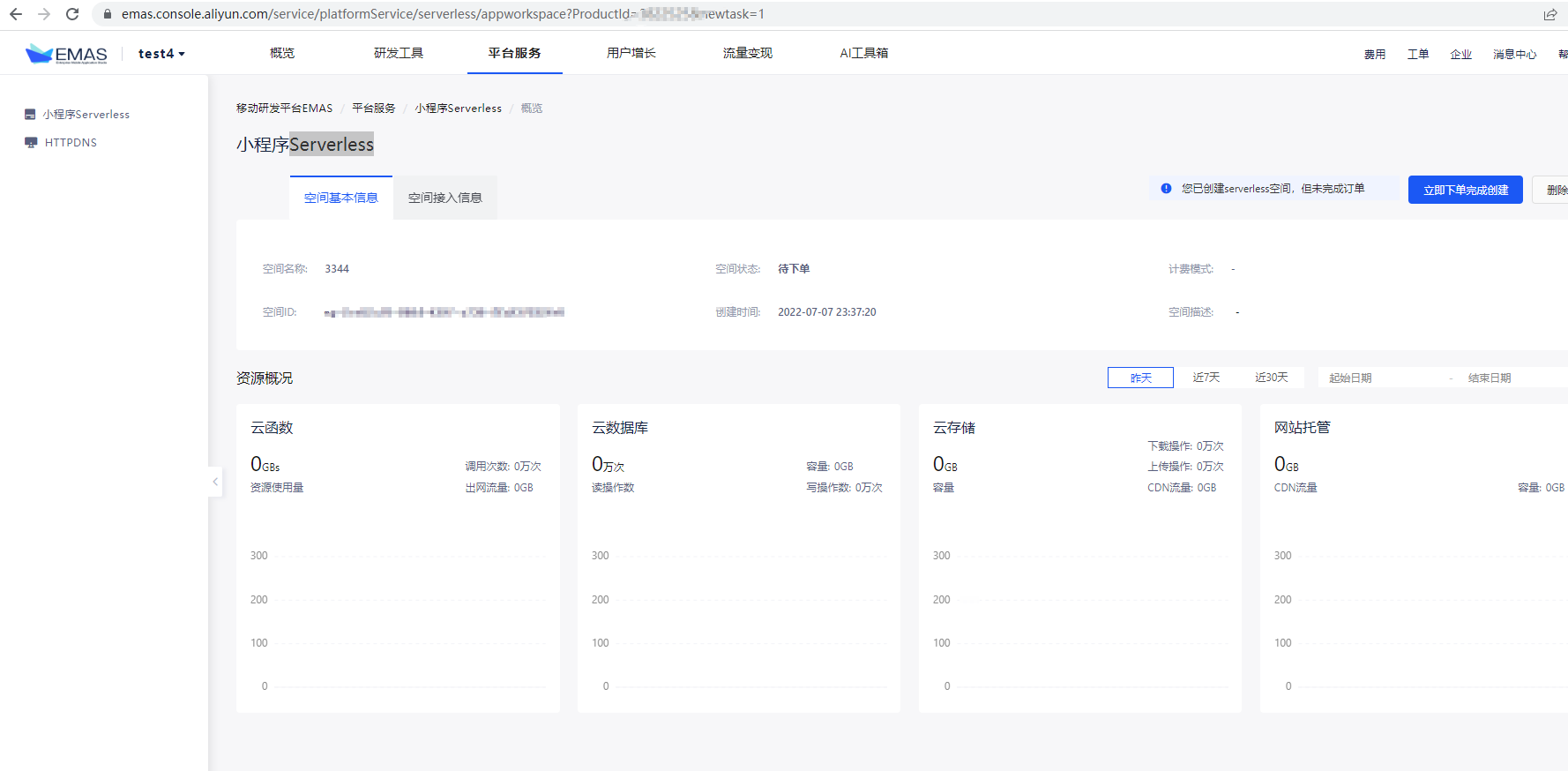Click the 起始日期 date field
This screenshot has width=1568, height=771.
click(1382, 378)
